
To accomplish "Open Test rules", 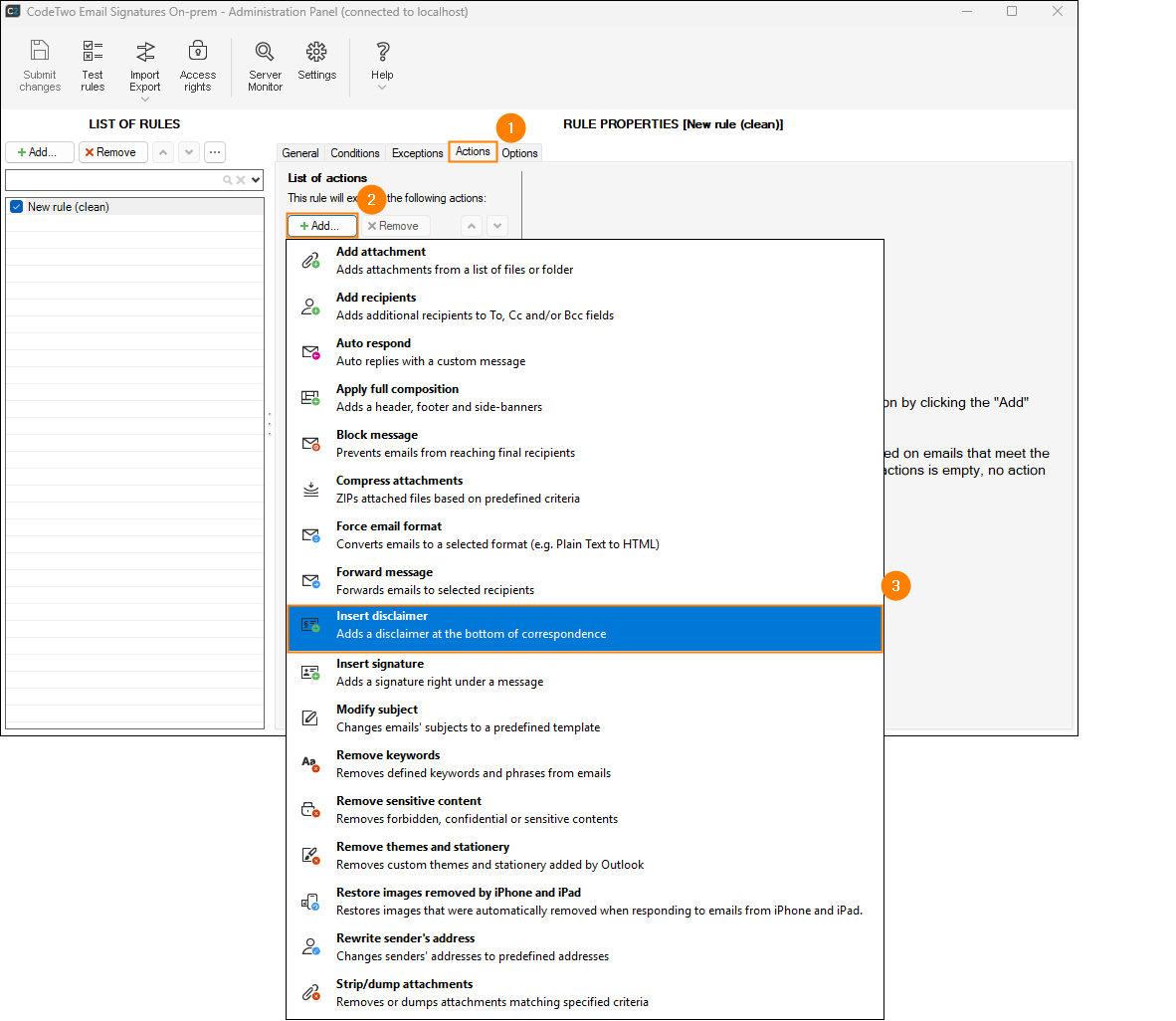I will click(x=93, y=64).
